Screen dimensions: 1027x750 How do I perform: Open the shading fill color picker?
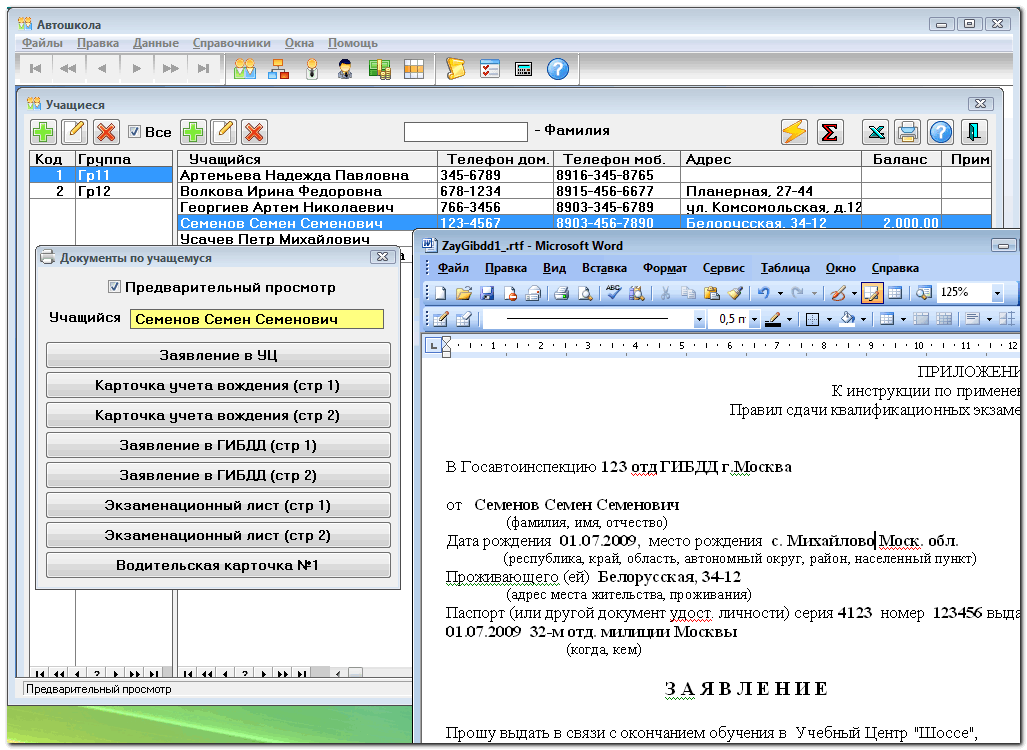(862, 320)
